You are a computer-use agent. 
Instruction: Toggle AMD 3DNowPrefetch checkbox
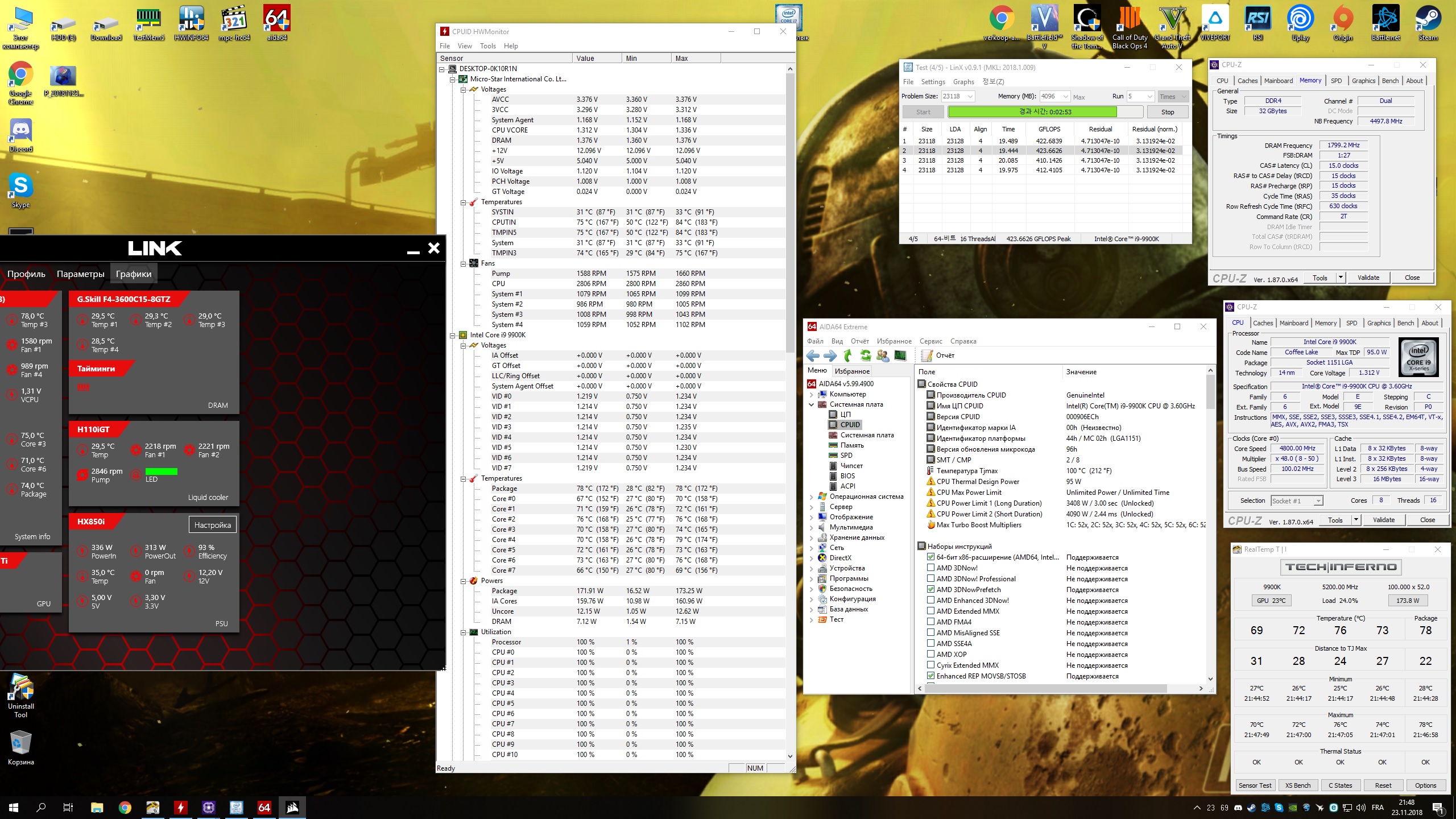pyautogui.click(x=930, y=589)
